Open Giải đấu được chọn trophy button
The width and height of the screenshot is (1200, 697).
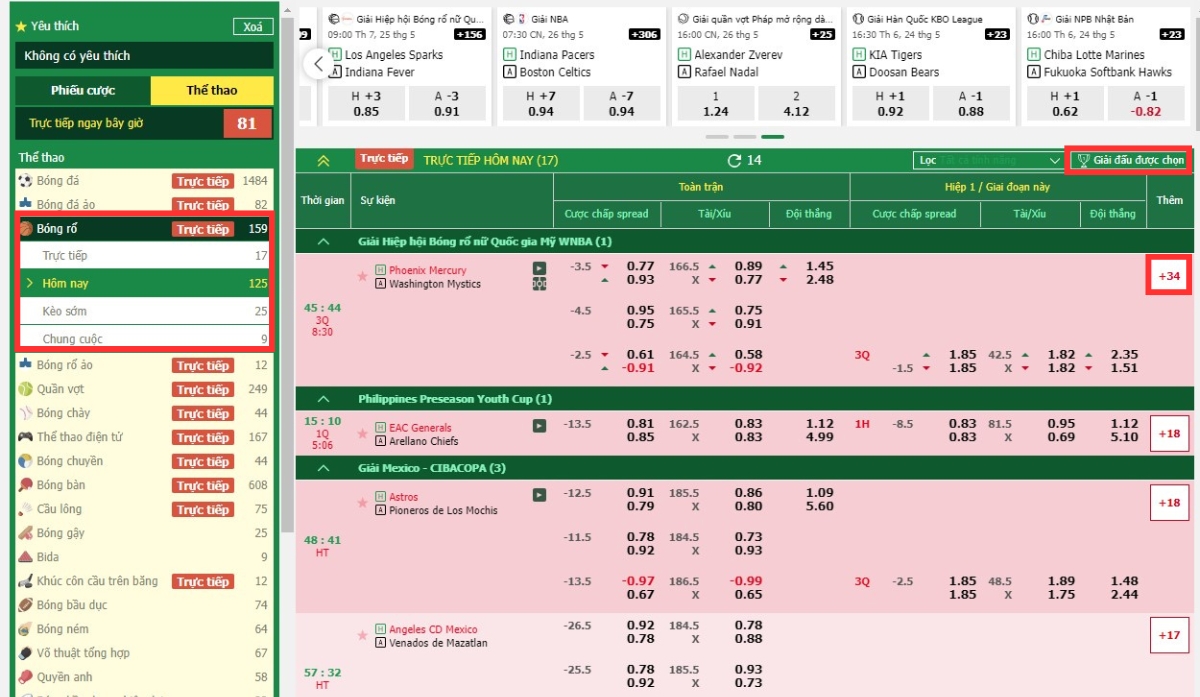coord(1129,160)
